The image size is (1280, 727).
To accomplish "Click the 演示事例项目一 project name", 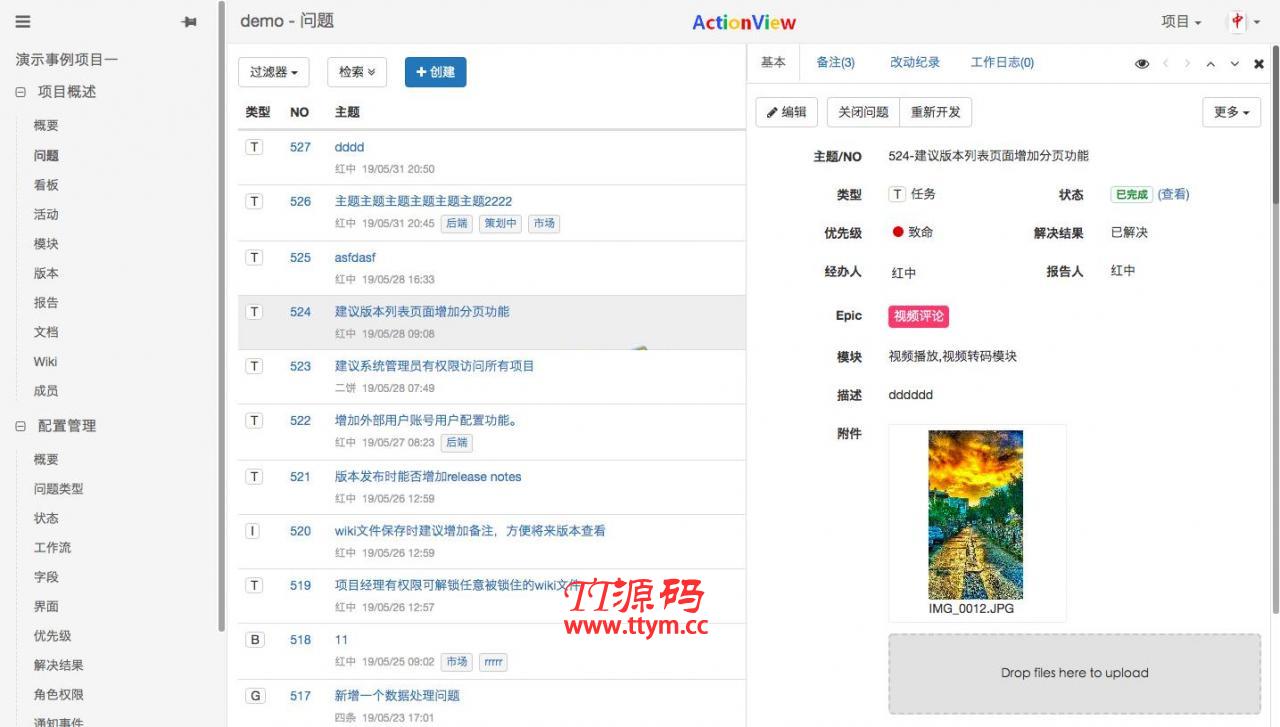I will coord(67,60).
